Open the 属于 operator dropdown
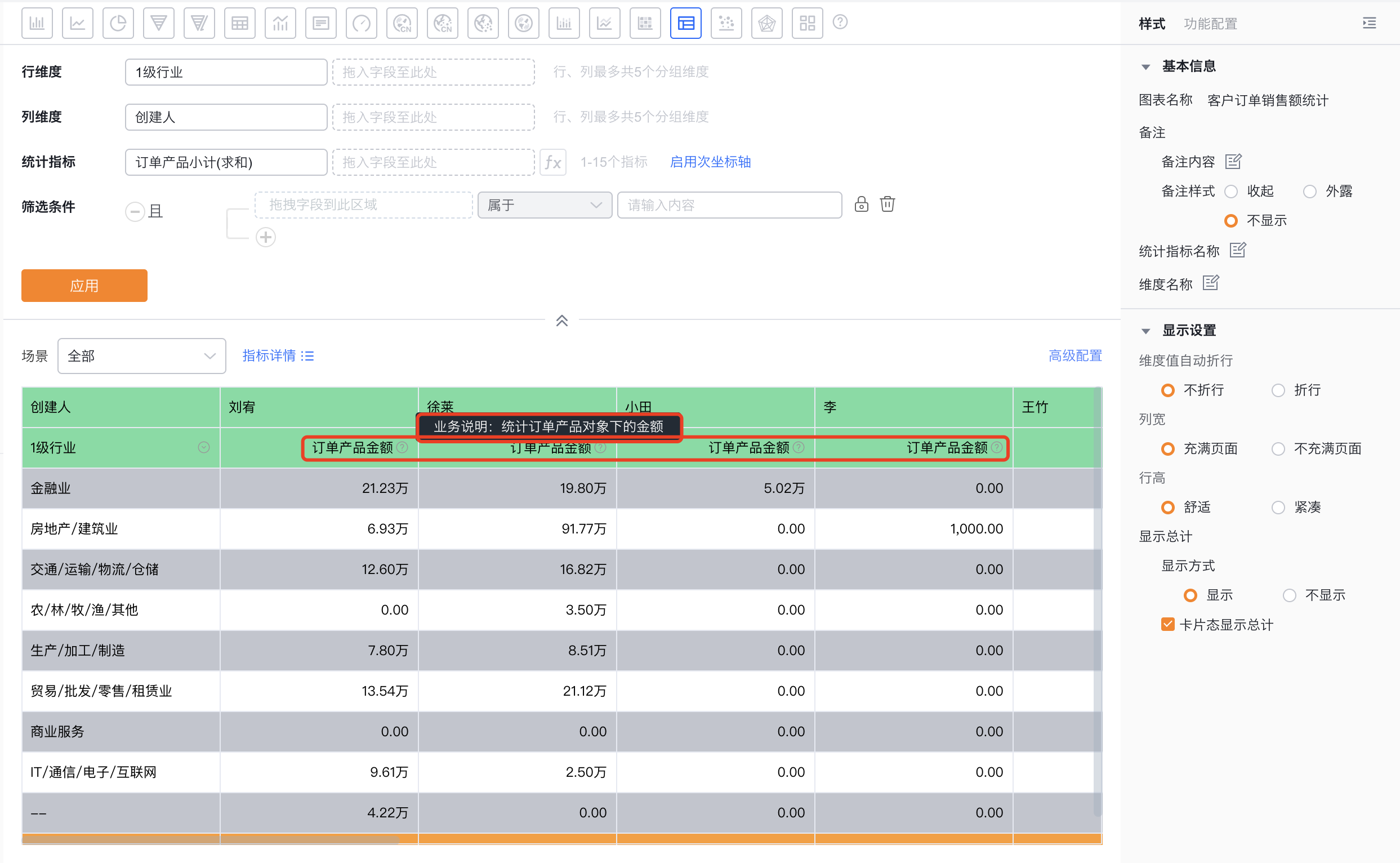1400x863 pixels. click(x=544, y=206)
